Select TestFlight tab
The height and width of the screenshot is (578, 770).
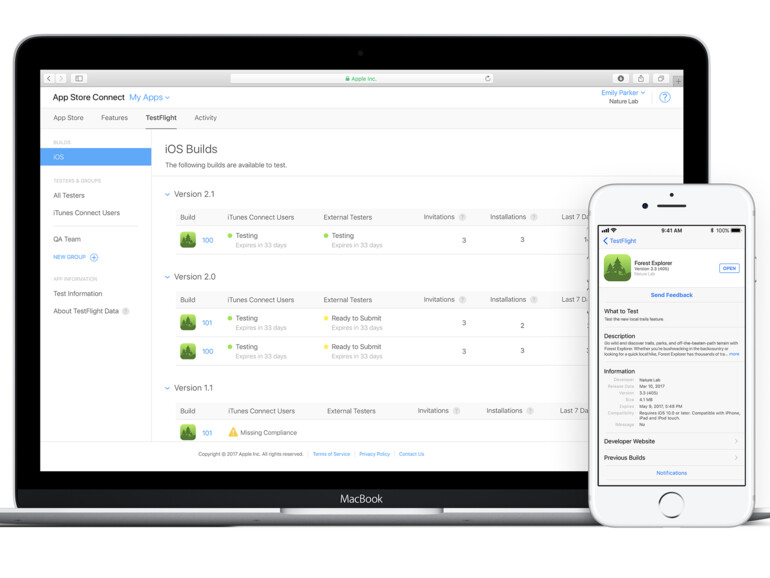point(161,118)
